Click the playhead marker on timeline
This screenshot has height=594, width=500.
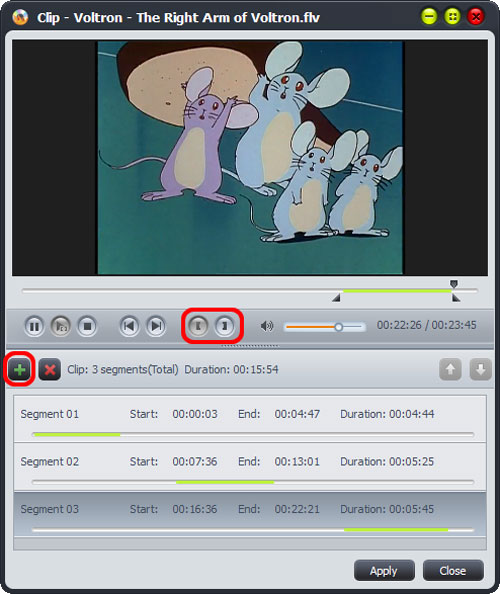[454, 284]
